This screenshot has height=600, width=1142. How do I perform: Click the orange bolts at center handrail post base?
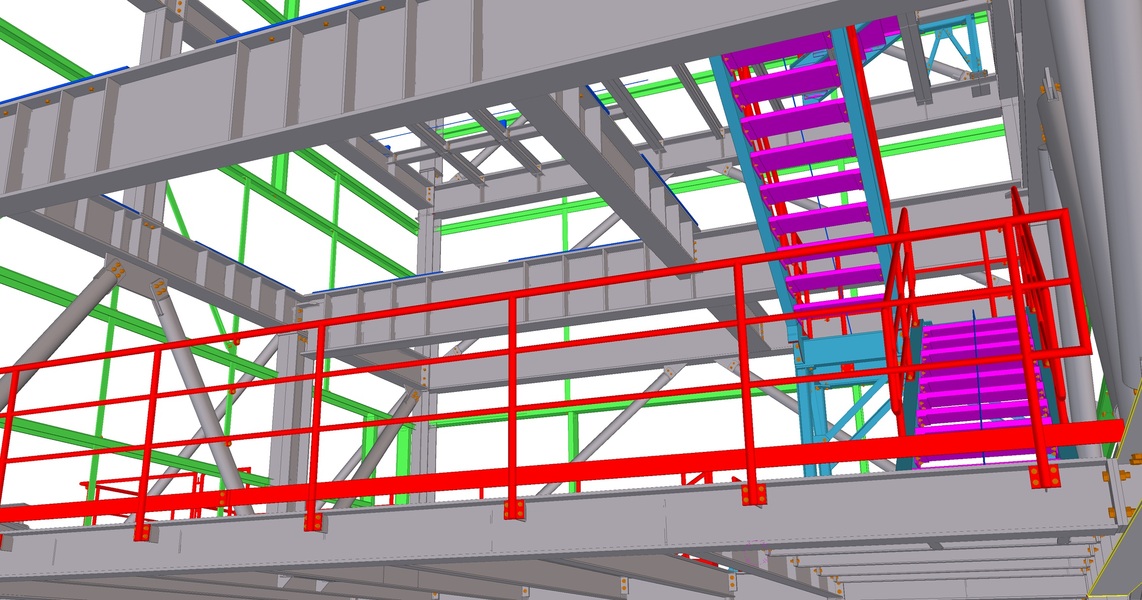[514, 511]
